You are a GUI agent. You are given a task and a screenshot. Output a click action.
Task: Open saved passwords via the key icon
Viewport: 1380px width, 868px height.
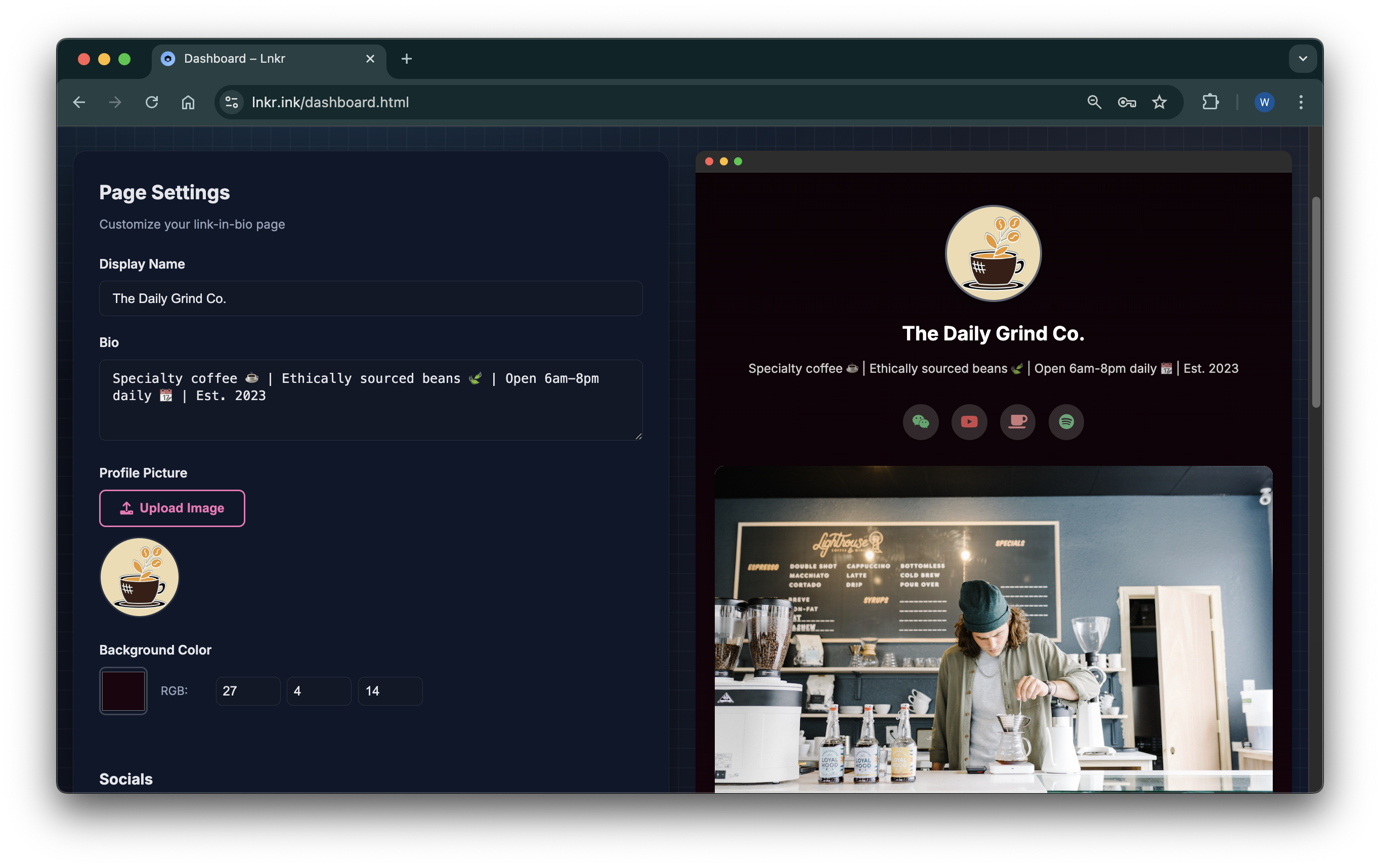1126,102
